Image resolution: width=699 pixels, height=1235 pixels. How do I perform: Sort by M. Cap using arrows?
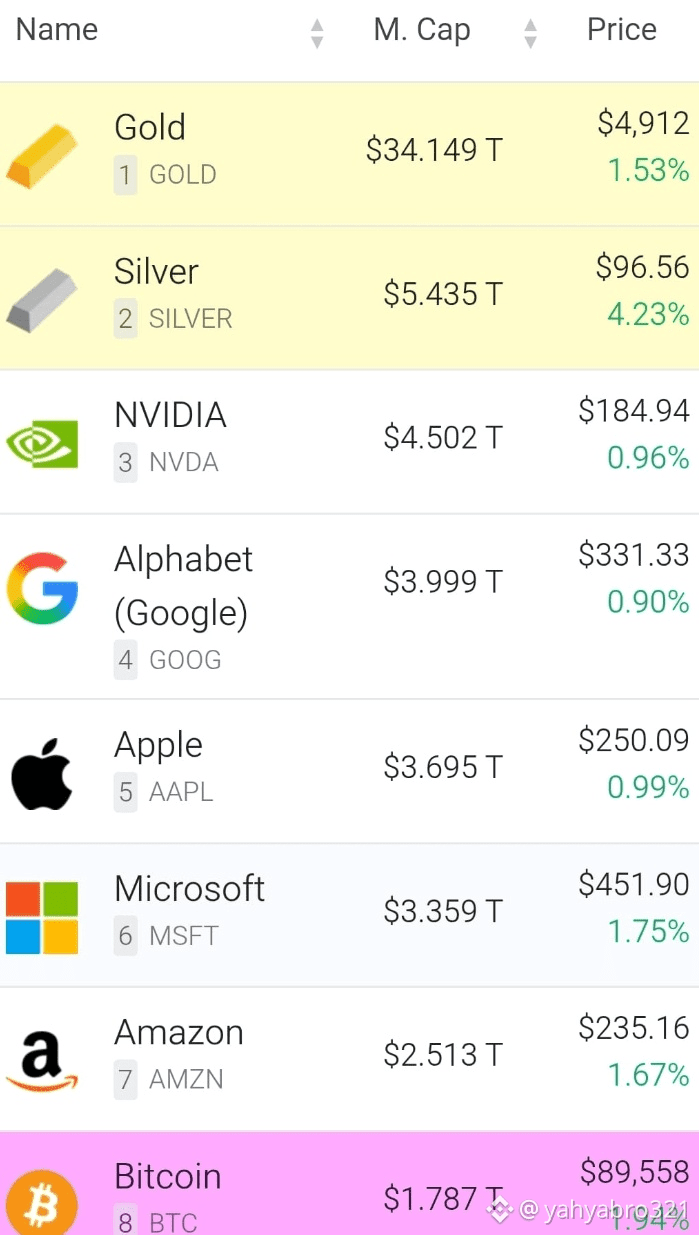coord(530,33)
